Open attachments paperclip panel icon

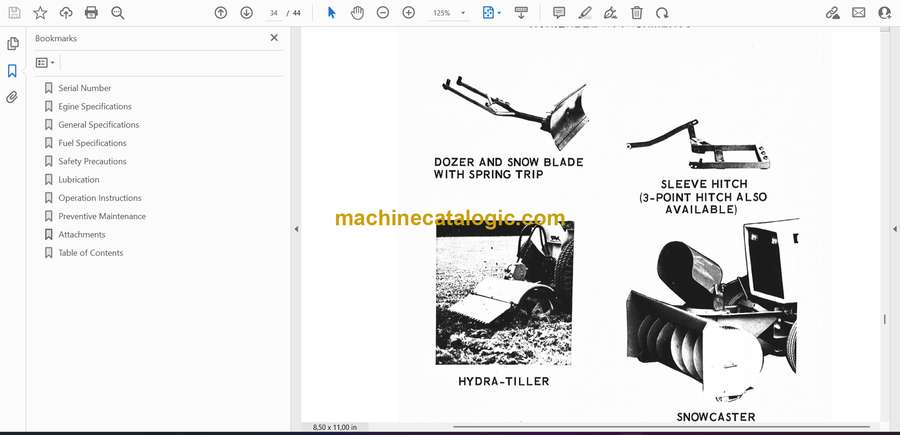point(12,97)
